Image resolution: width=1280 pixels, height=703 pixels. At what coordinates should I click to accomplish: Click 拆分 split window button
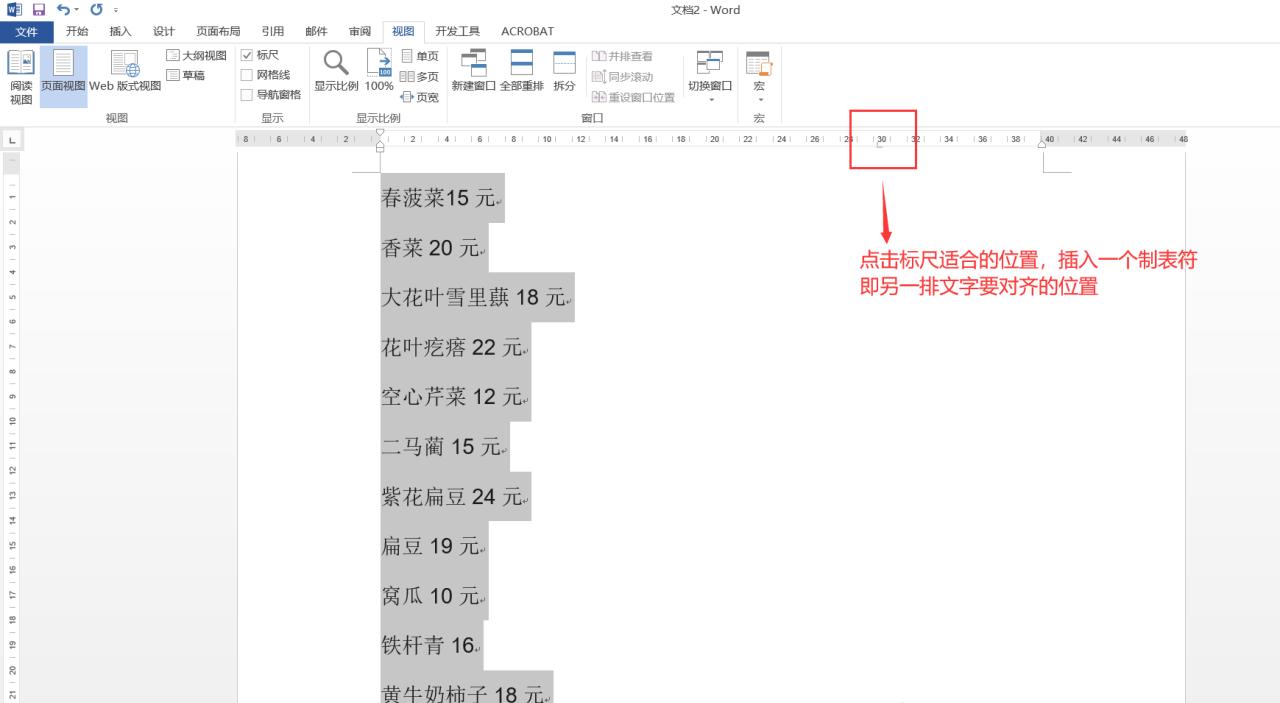(564, 71)
